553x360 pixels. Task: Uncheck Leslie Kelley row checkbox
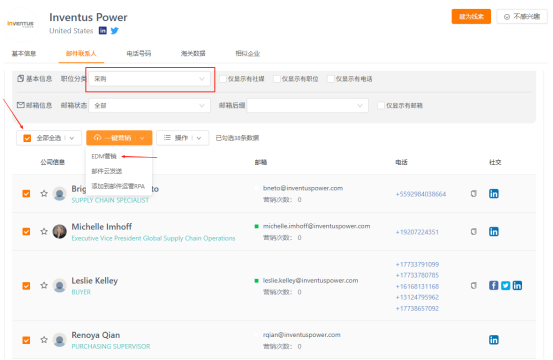26,286
